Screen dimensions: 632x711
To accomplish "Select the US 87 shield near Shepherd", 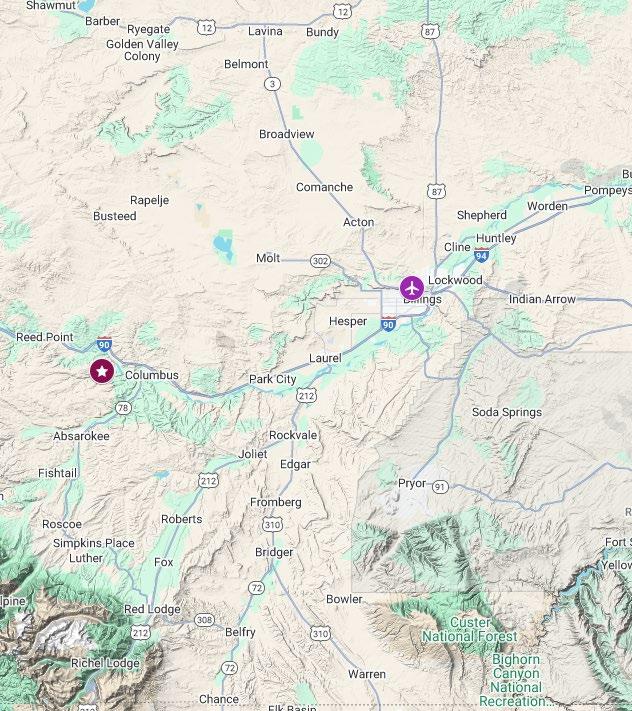I will pos(436,191).
